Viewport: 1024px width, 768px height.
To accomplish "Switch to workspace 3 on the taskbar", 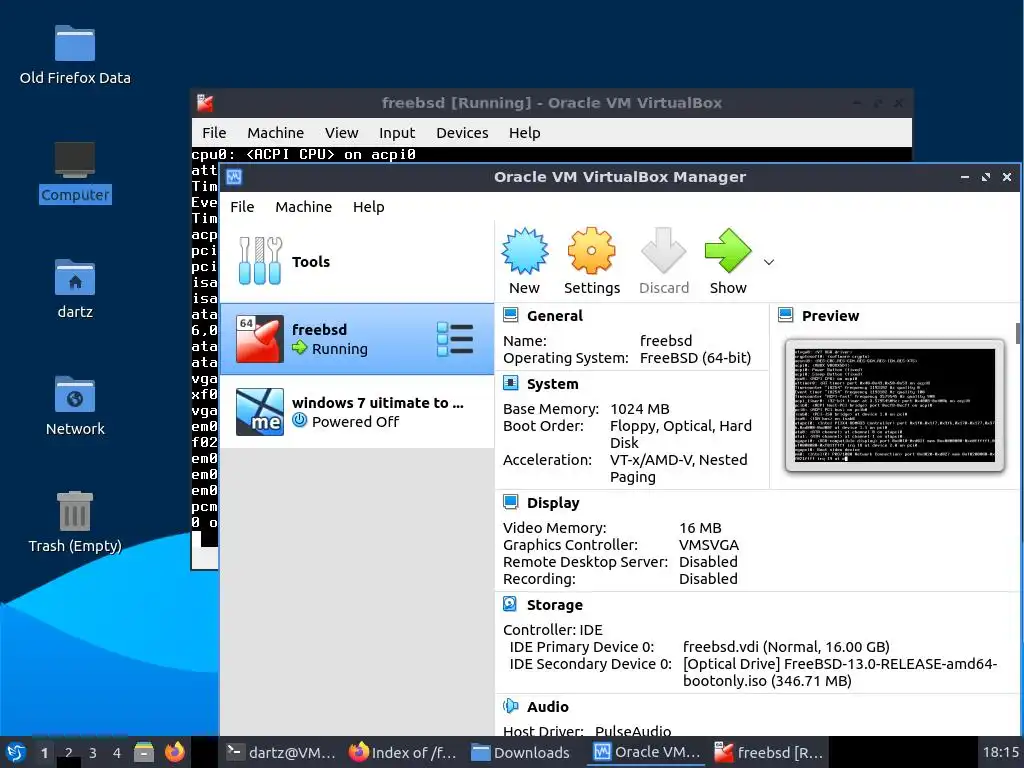I will (x=93, y=752).
